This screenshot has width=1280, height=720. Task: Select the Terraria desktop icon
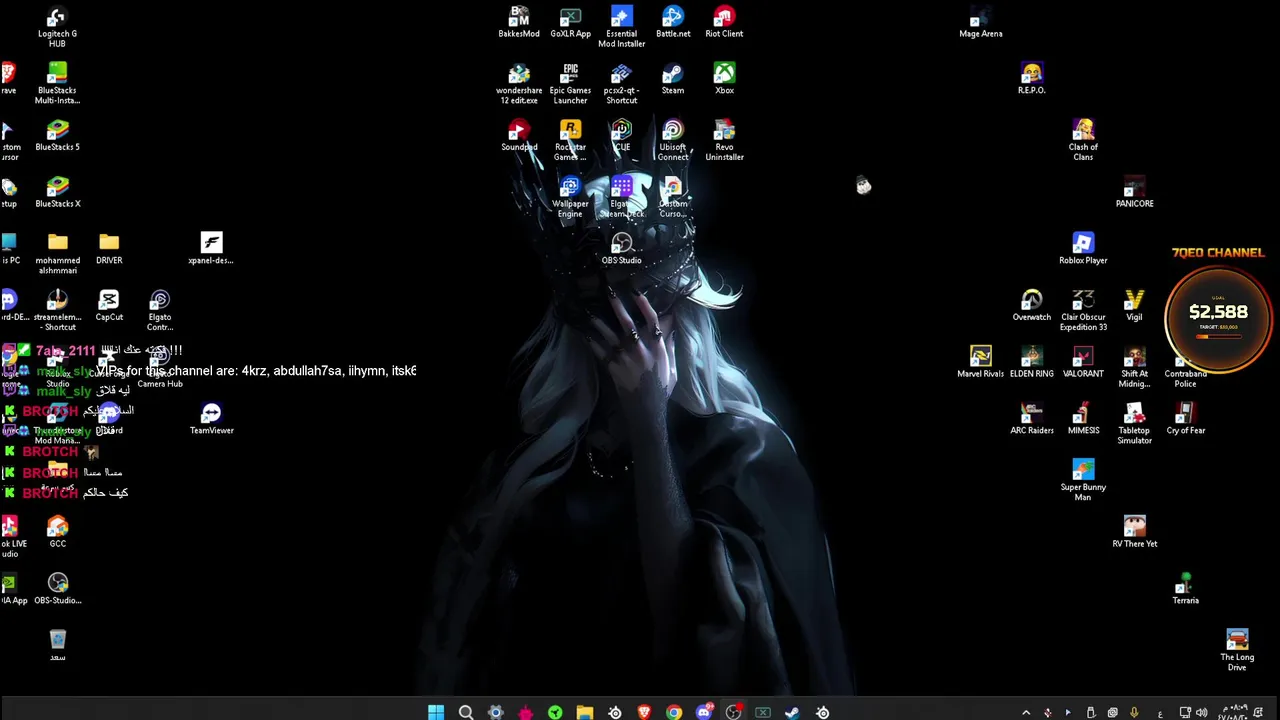tap(1185, 589)
